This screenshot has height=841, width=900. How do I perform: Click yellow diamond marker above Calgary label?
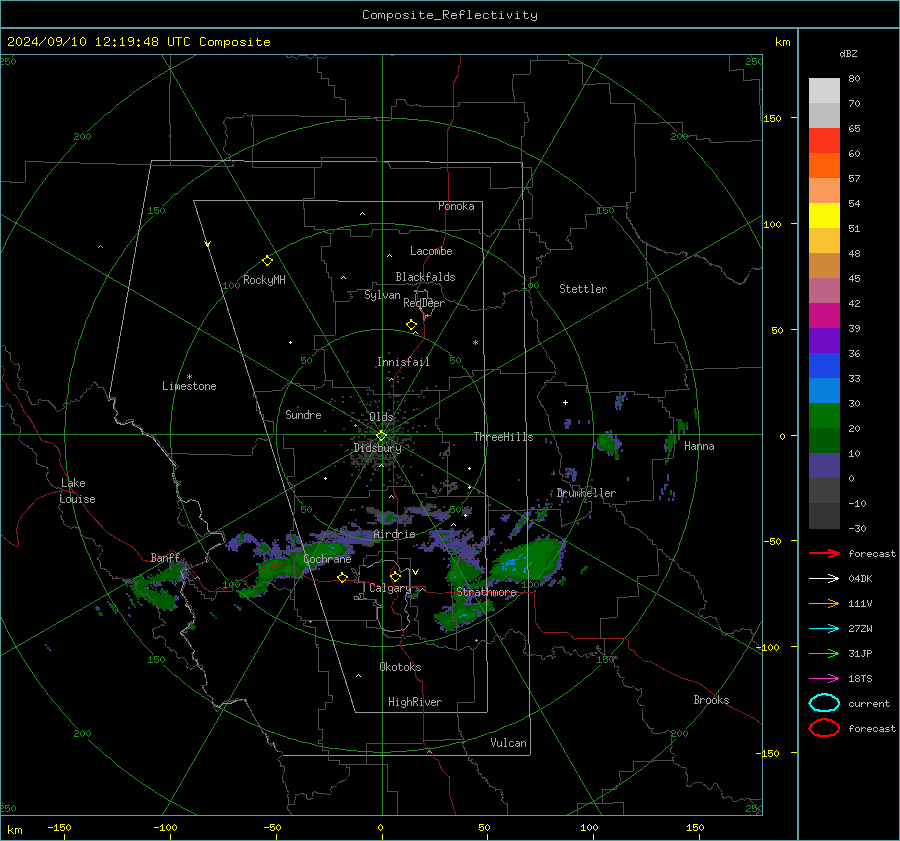pos(395,576)
